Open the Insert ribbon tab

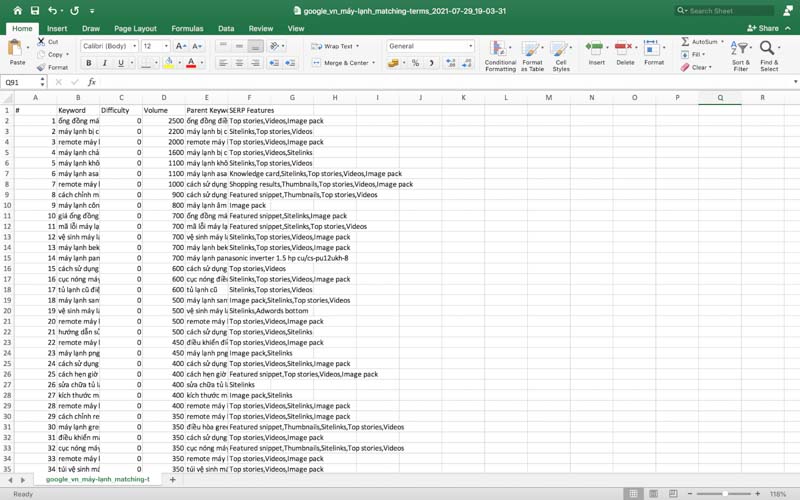pyautogui.click(x=57, y=29)
